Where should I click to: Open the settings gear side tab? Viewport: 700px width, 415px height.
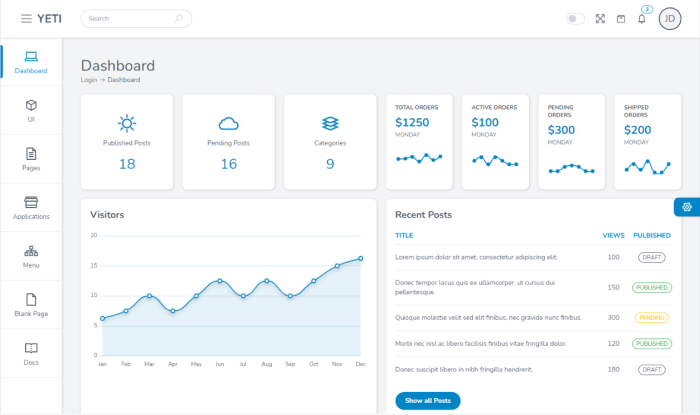click(x=687, y=207)
